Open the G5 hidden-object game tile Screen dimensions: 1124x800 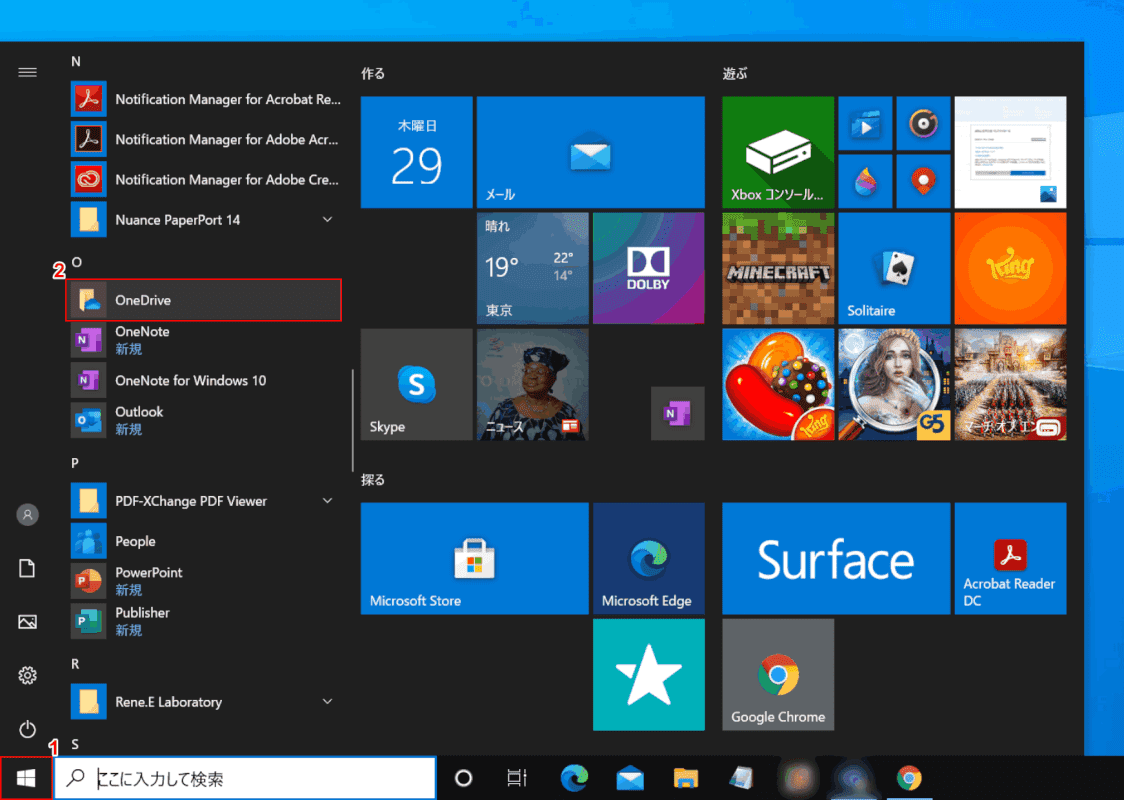(895, 385)
